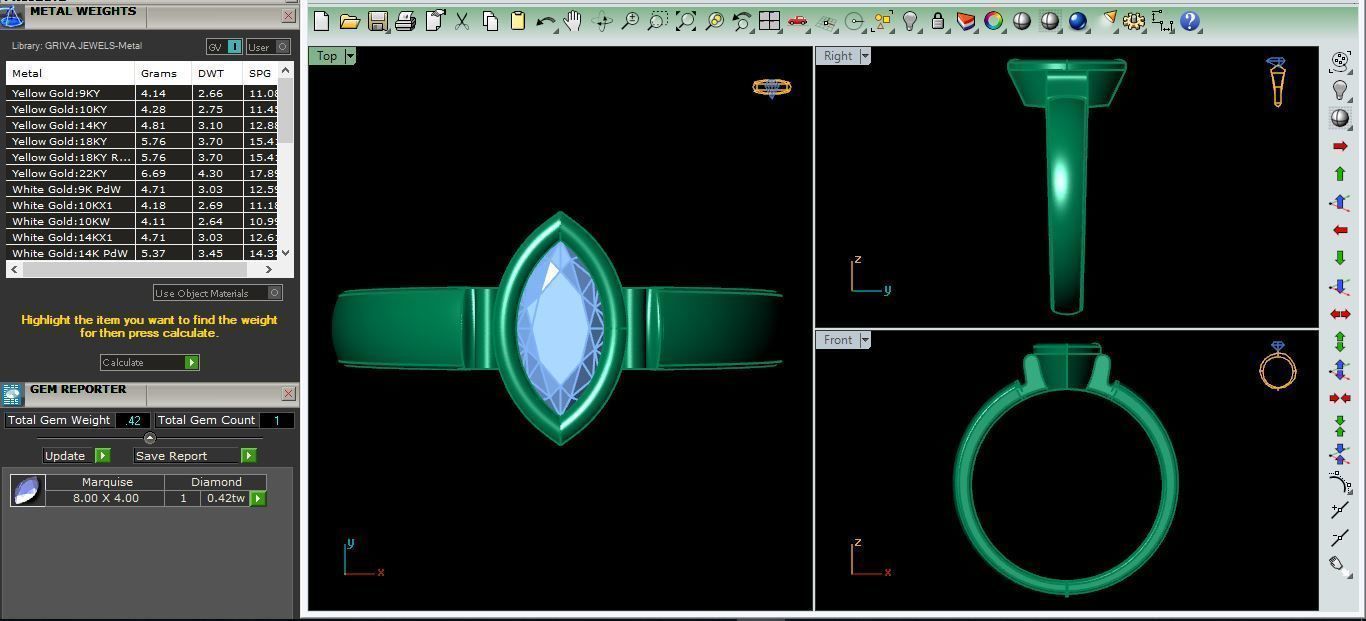The height and width of the screenshot is (621, 1366).
Task: Open the layers panel icon
Action: click(966, 21)
